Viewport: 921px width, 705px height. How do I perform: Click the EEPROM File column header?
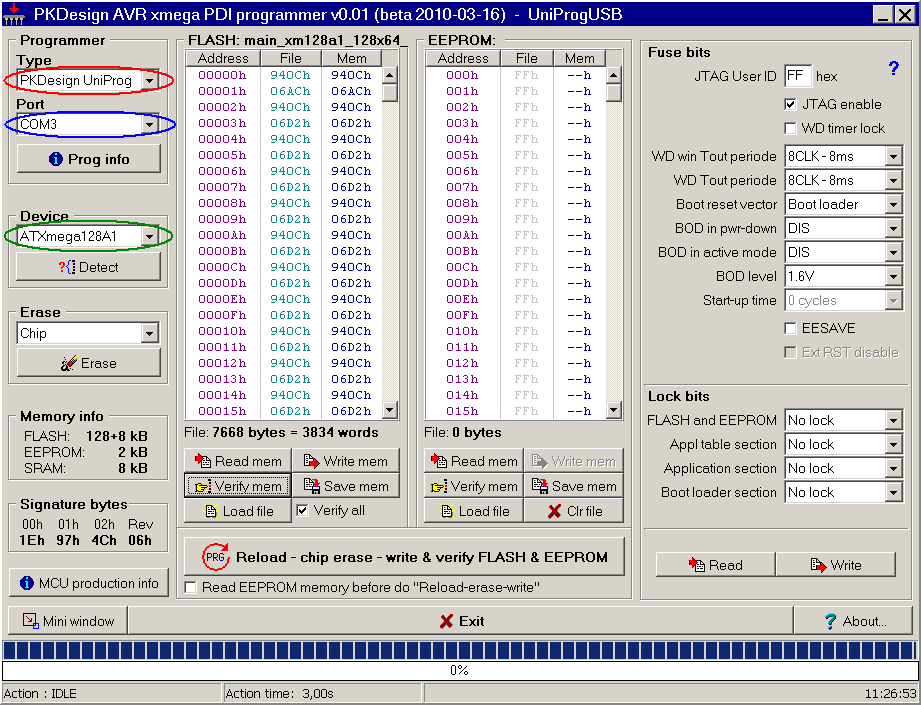(x=526, y=58)
